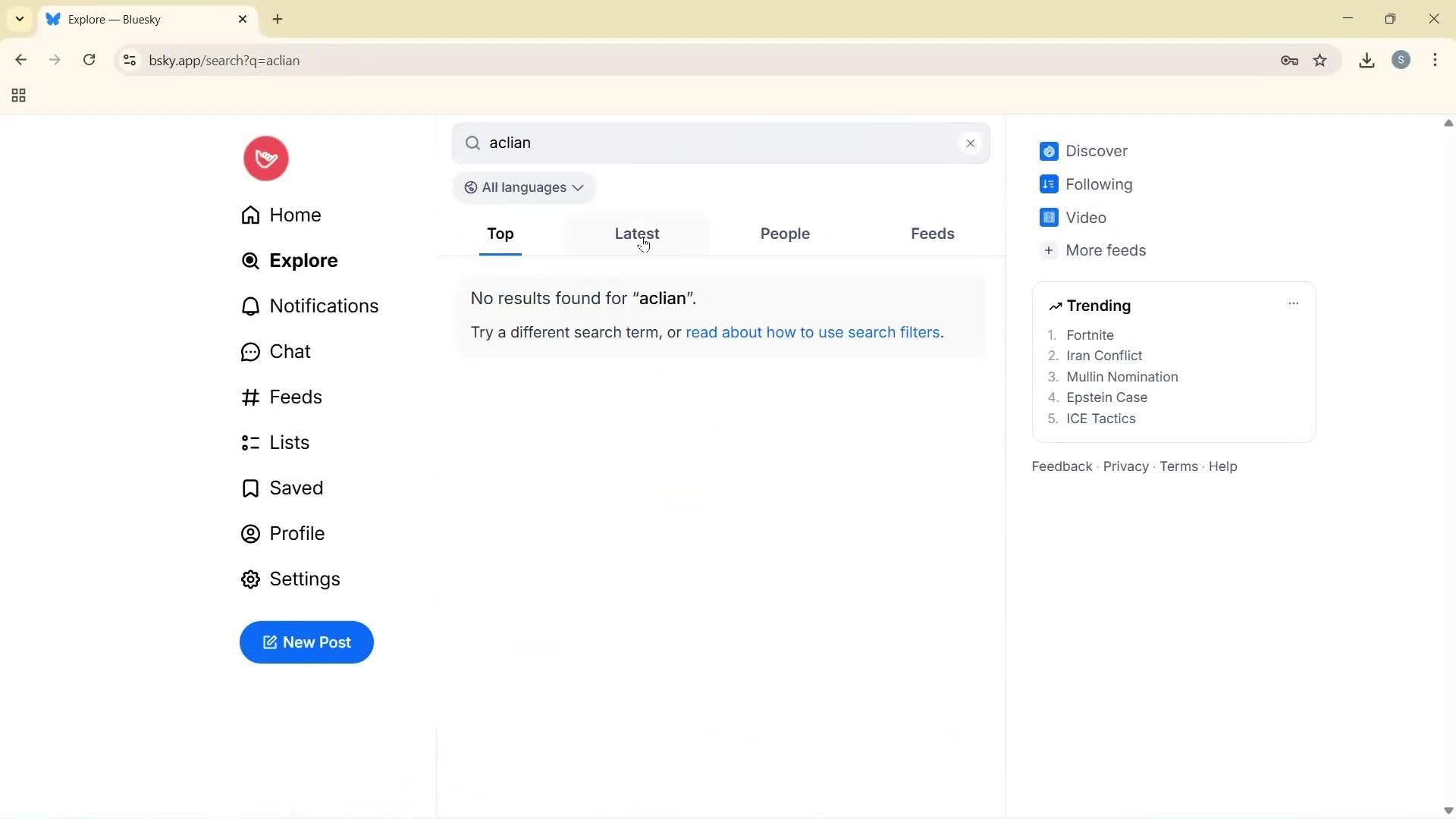Open Lists from the sidebar
Screen dimensions: 1456x819
290,442
